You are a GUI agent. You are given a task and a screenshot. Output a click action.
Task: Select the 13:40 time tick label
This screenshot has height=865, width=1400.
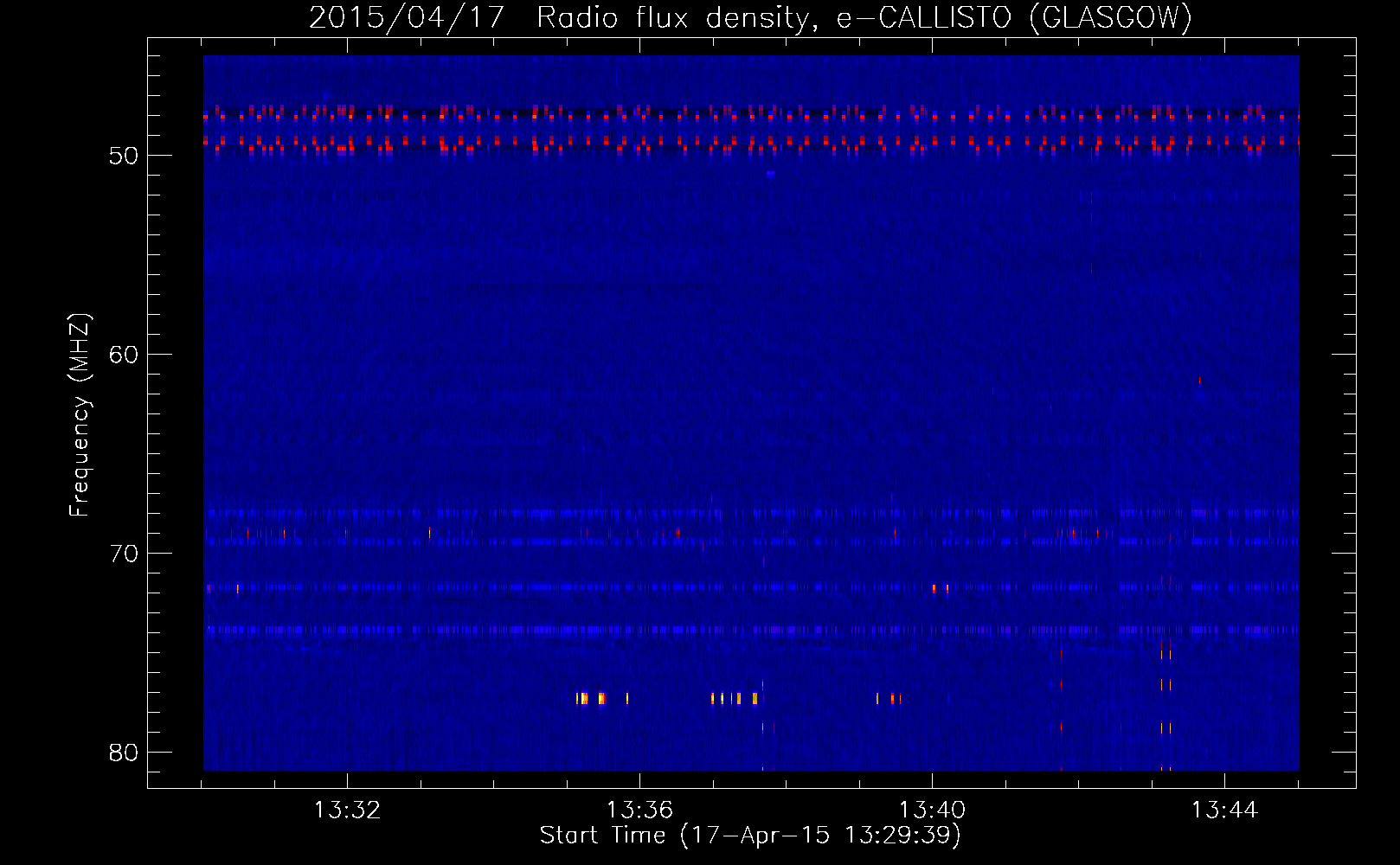932,811
